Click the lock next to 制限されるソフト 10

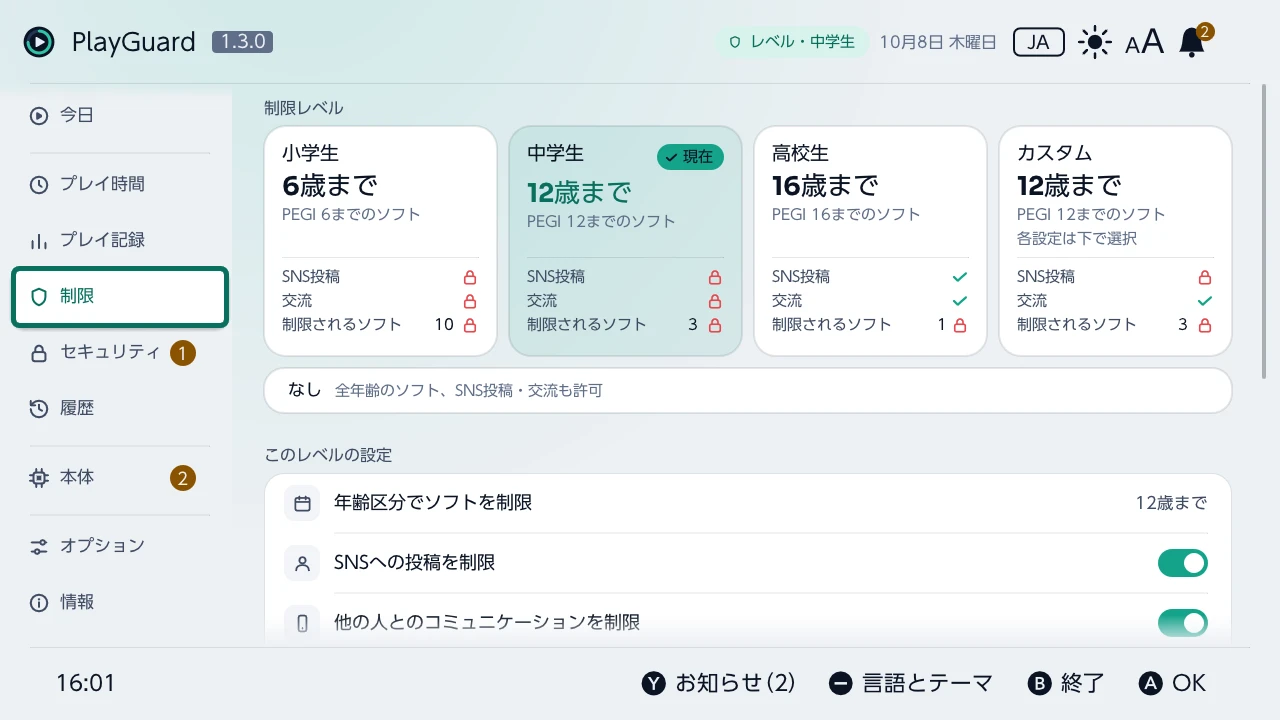point(470,325)
